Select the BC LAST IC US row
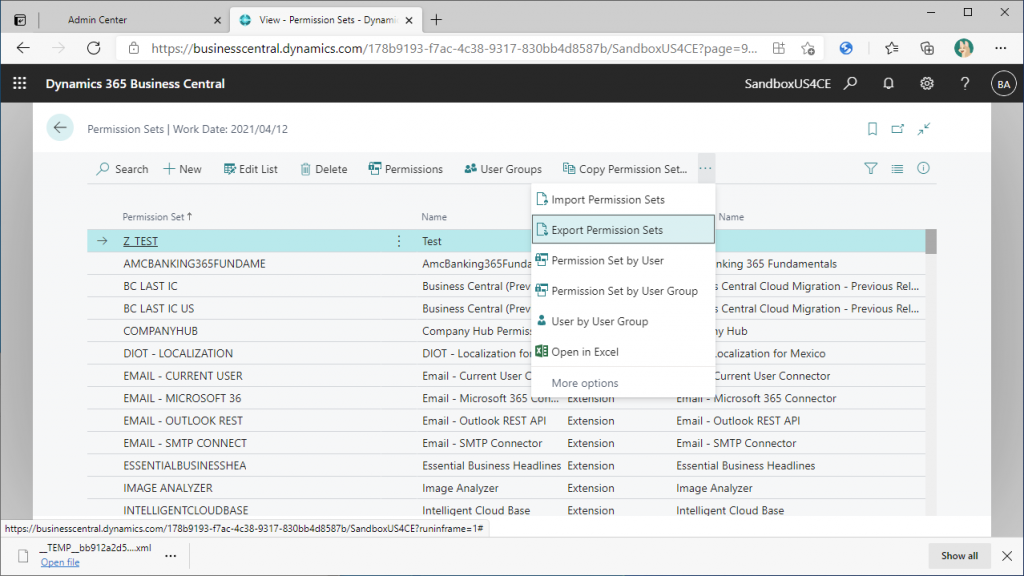 coord(506,308)
